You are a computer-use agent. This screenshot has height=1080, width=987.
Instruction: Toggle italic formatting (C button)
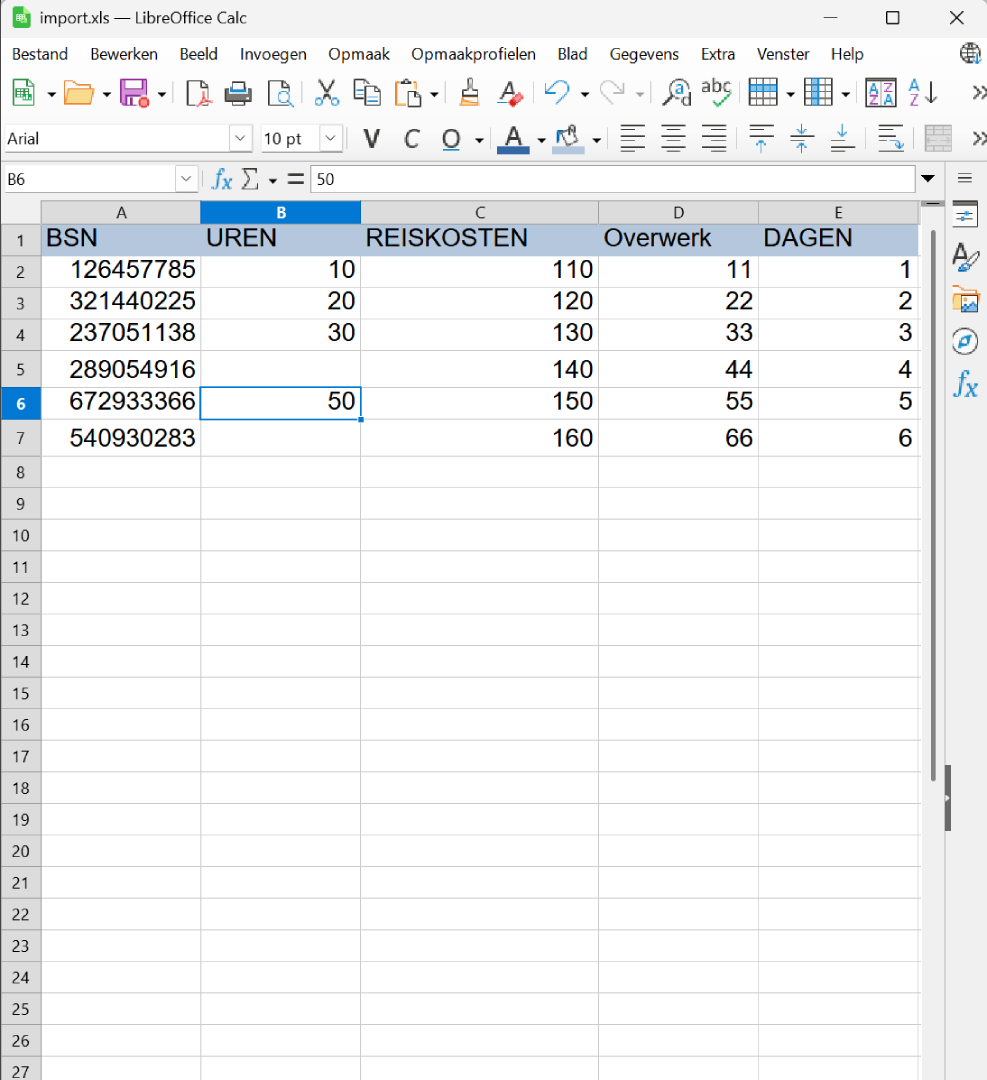411,139
